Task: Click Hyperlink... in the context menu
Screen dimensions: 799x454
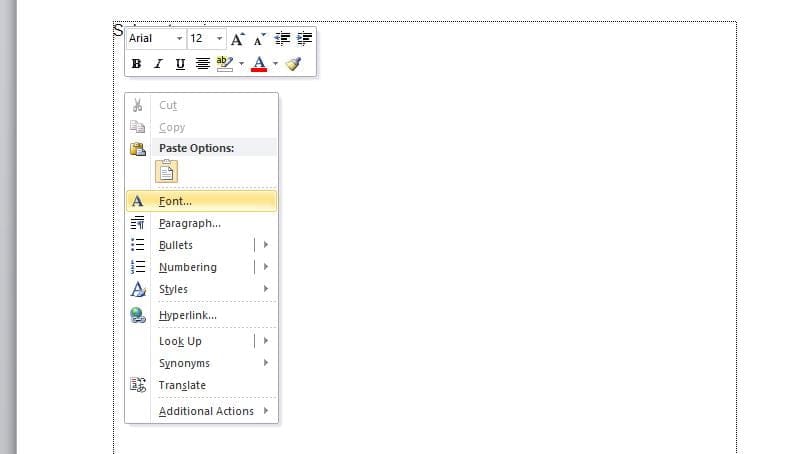Action: click(x=188, y=315)
